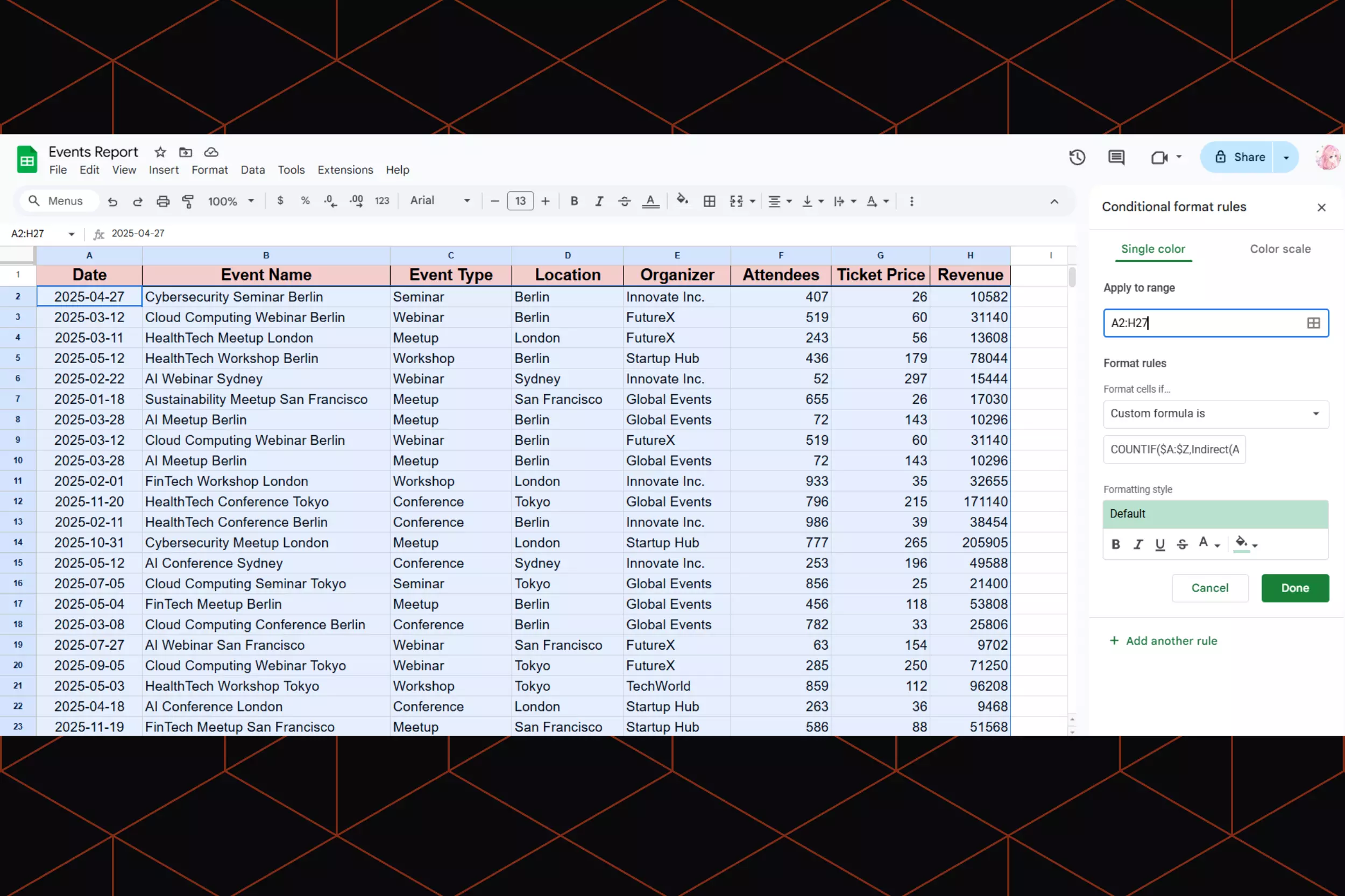Open version history clock icon

click(1077, 157)
